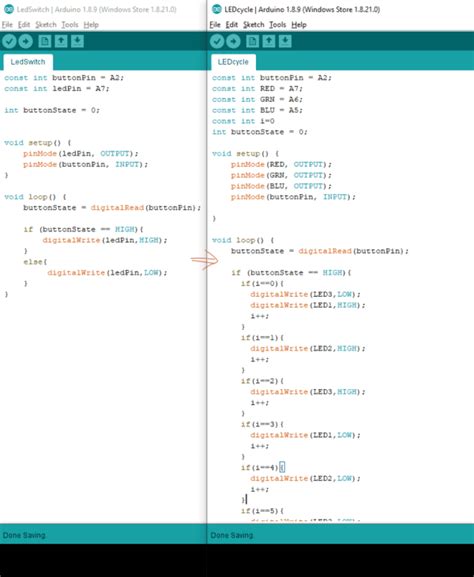This screenshot has width=474, height=577.
Task: Click 'pinMode(ledPin, OUTPUT);' line
Action: tap(81, 153)
